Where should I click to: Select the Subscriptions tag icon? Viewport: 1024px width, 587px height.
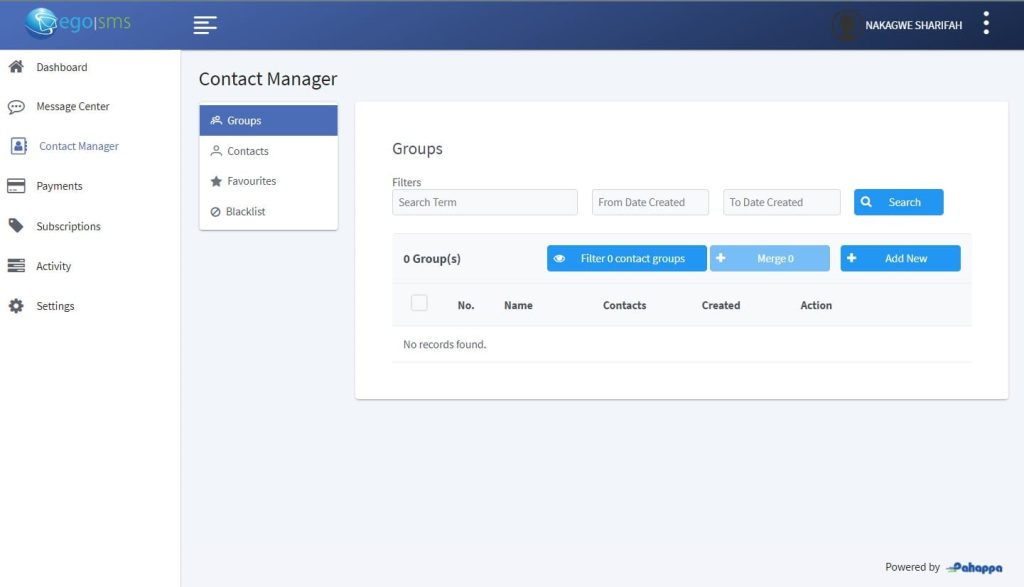[16, 226]
